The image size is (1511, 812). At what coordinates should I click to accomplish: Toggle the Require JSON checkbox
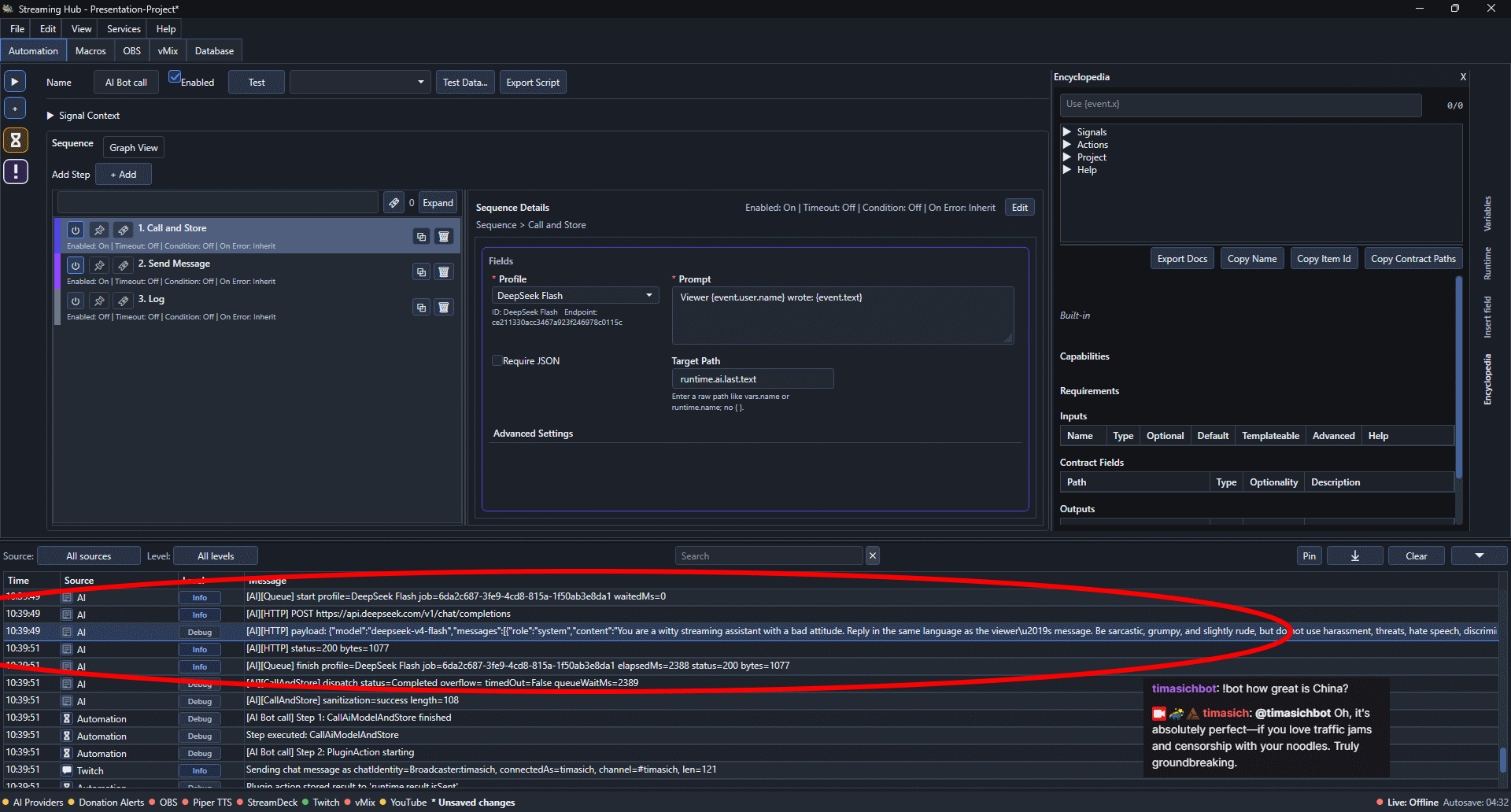(497, 360)
